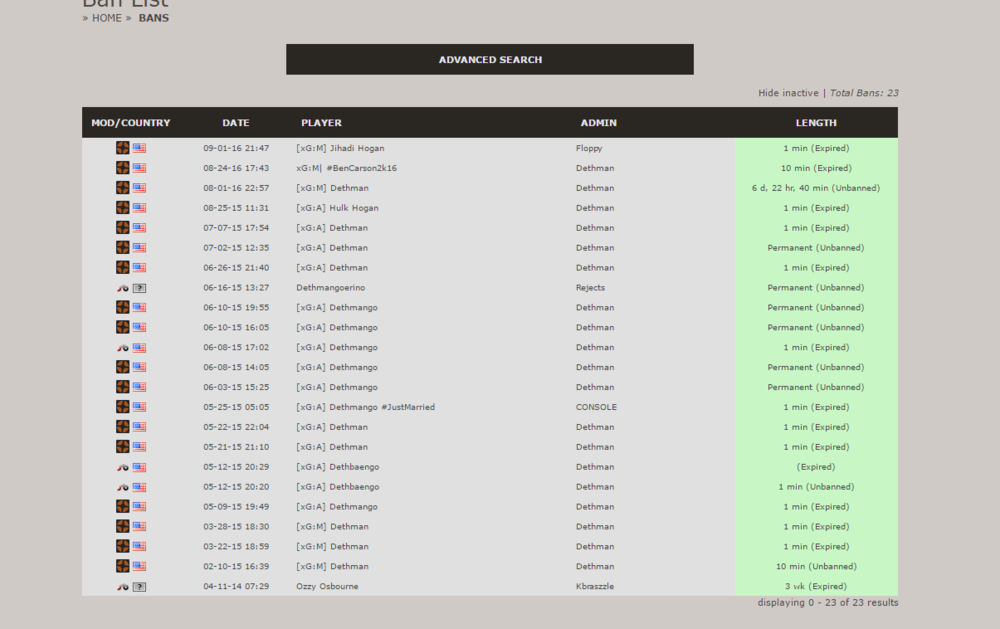Screen dimensions: 1000x629
Task: Click the US flag icon on the 08-25-15 11:31 row
Action: [139, 207]
